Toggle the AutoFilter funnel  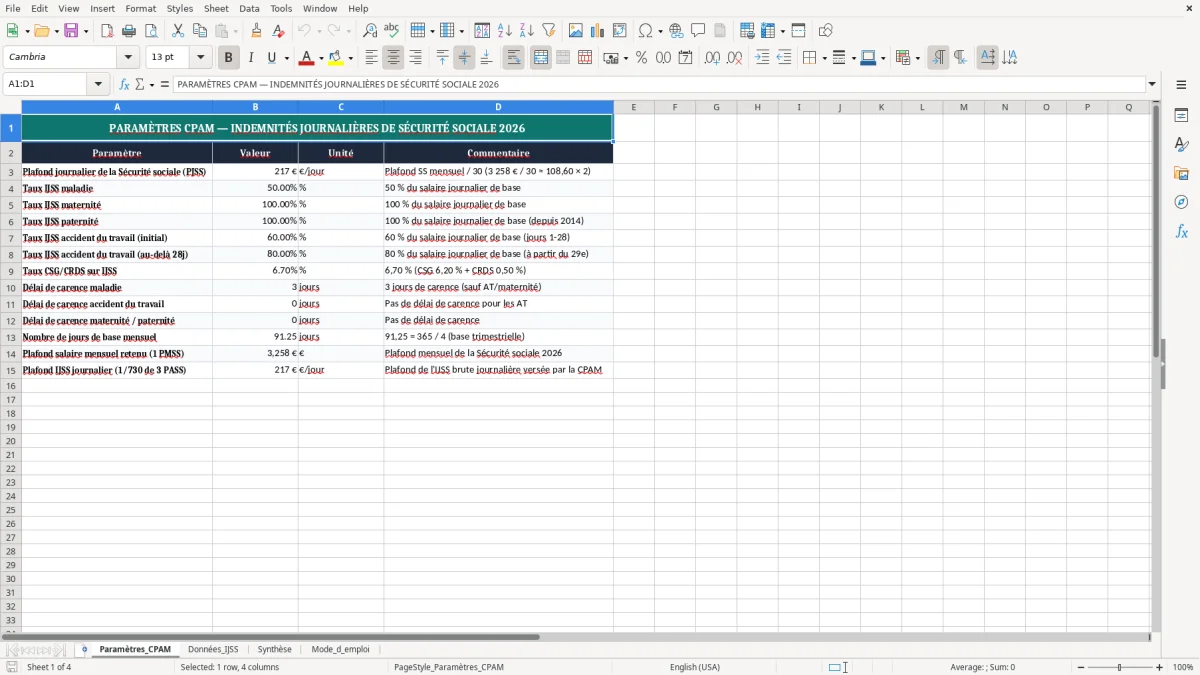[x=549, y=31]
